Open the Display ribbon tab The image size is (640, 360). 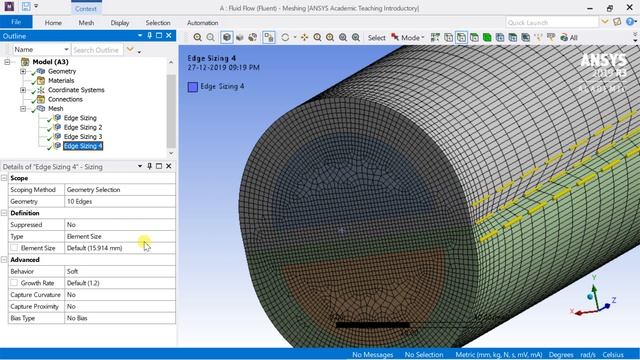(x=120, y=23)
